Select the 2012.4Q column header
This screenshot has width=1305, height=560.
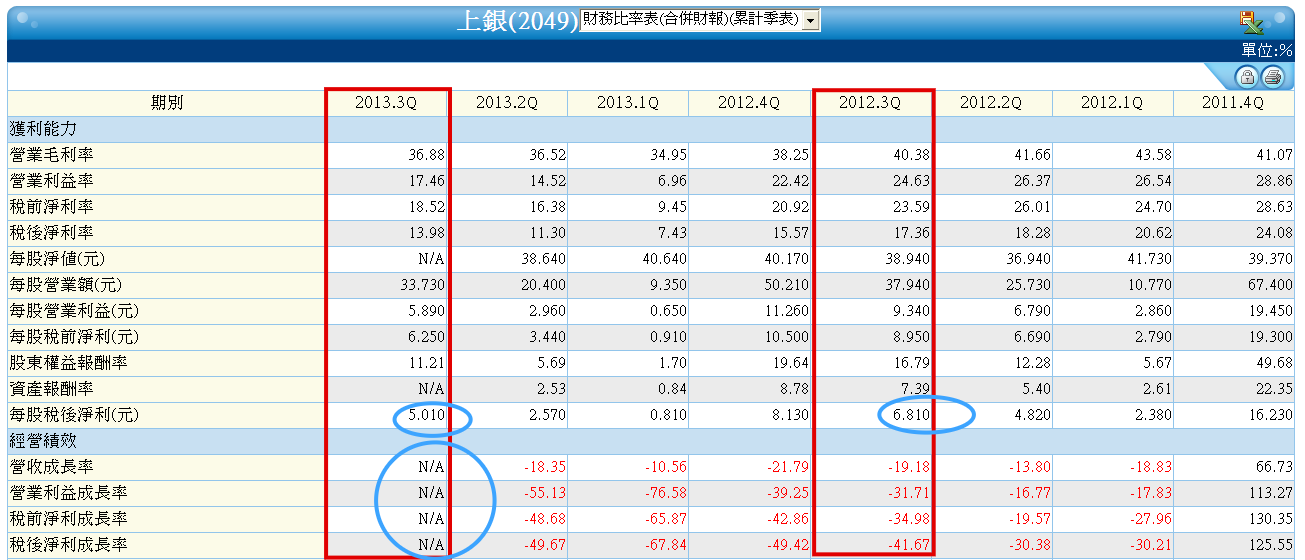[x=749, y=103]
